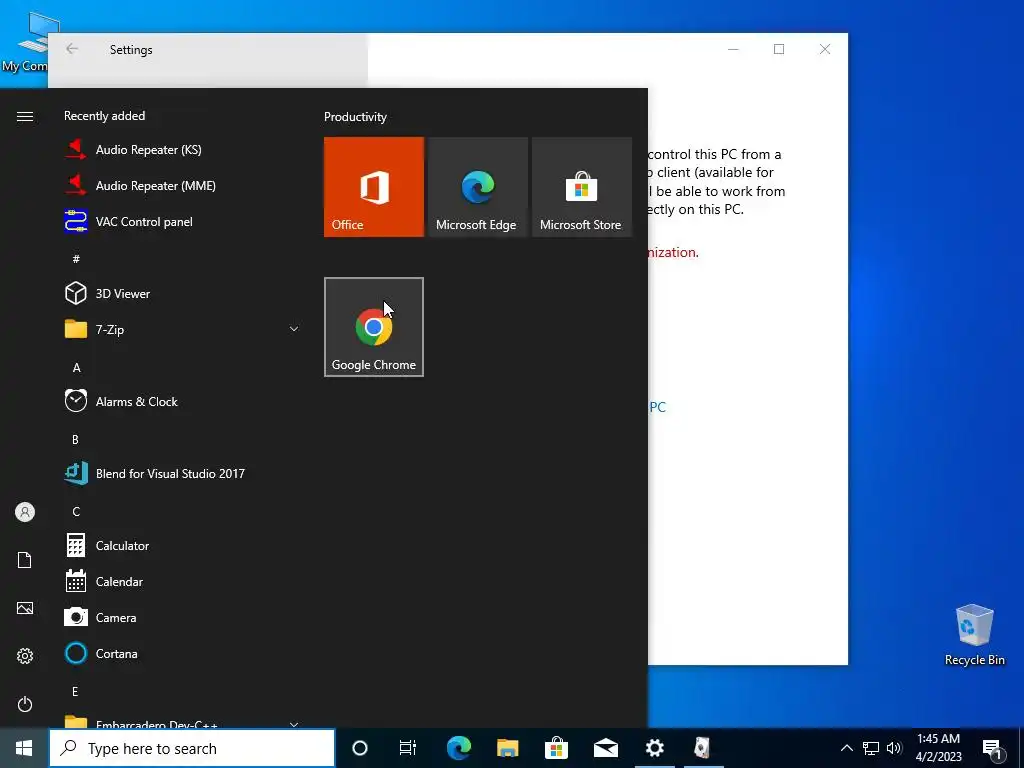Launch 3D Viewer app
Screen dimensions: 1024x768
[x=182, y=293]
